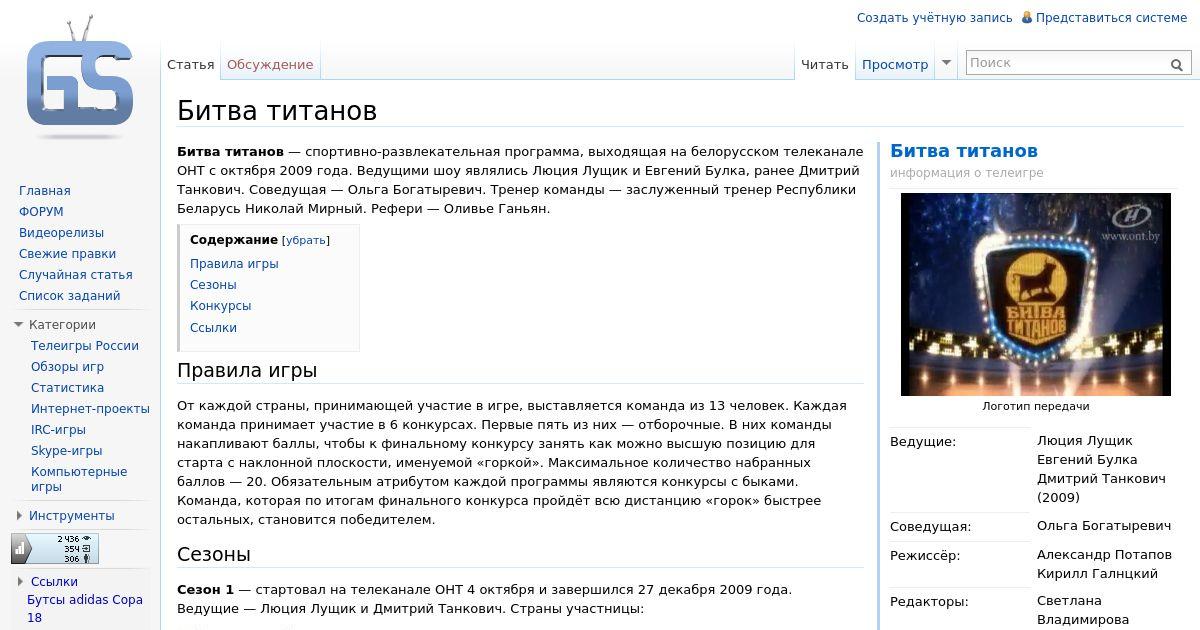This screenshot has width=1200, height=630.
Task: Click Бутсы adidas Copa 18 link
Action: coord(85,608)
